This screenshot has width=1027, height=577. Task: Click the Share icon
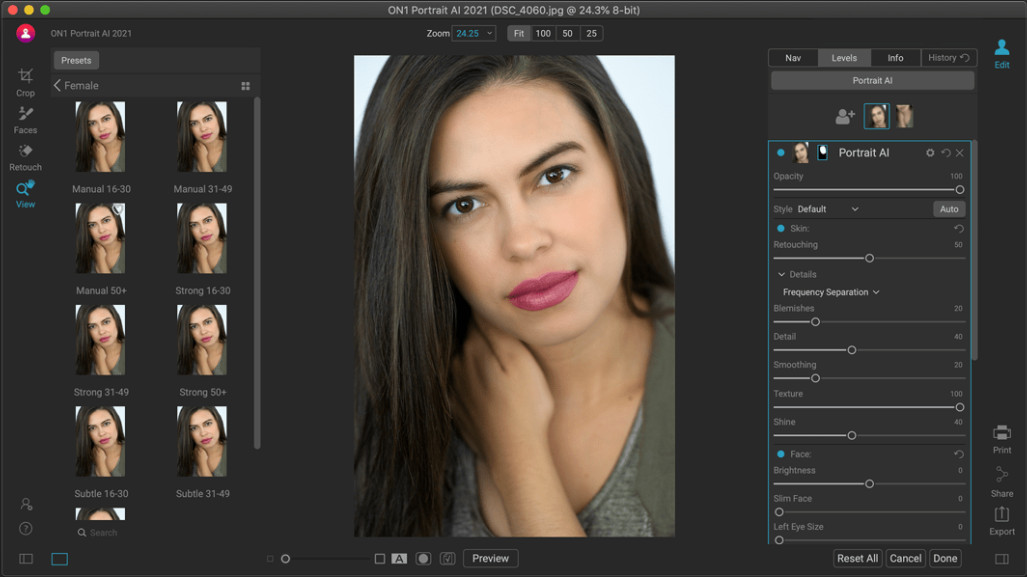tap(1001, 482)
